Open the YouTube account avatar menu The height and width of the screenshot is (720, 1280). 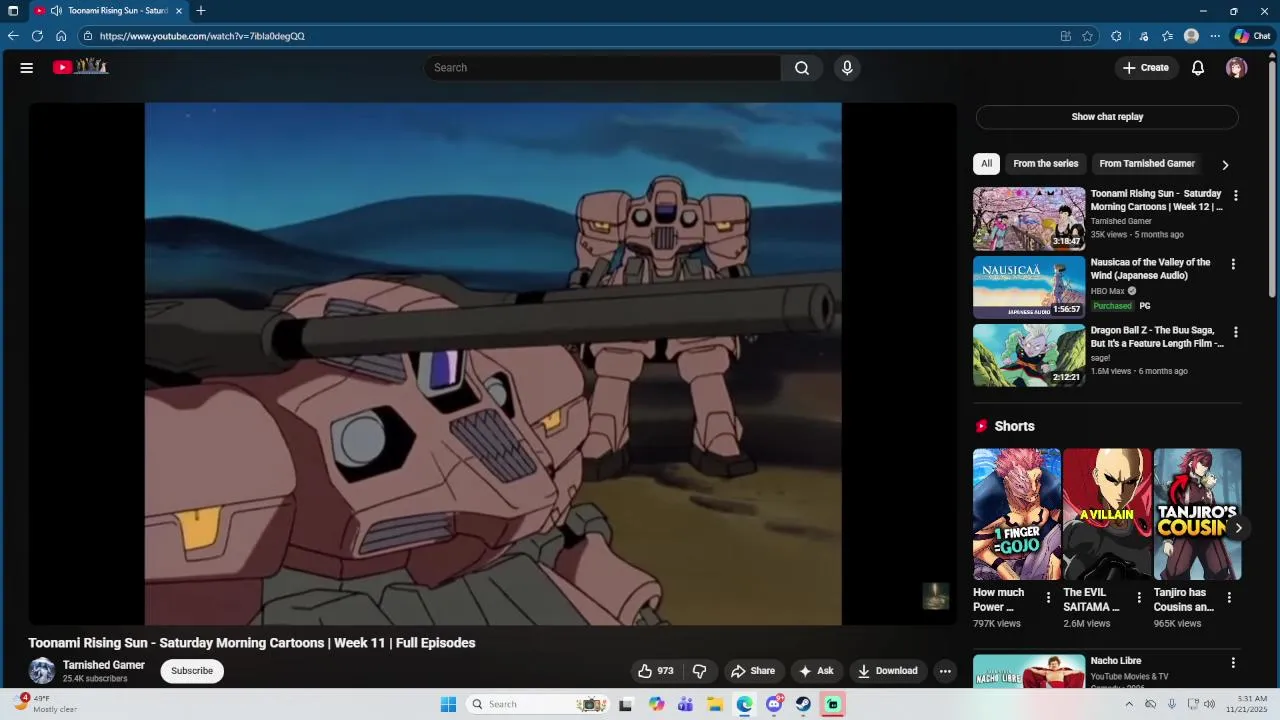point(1237,68)
